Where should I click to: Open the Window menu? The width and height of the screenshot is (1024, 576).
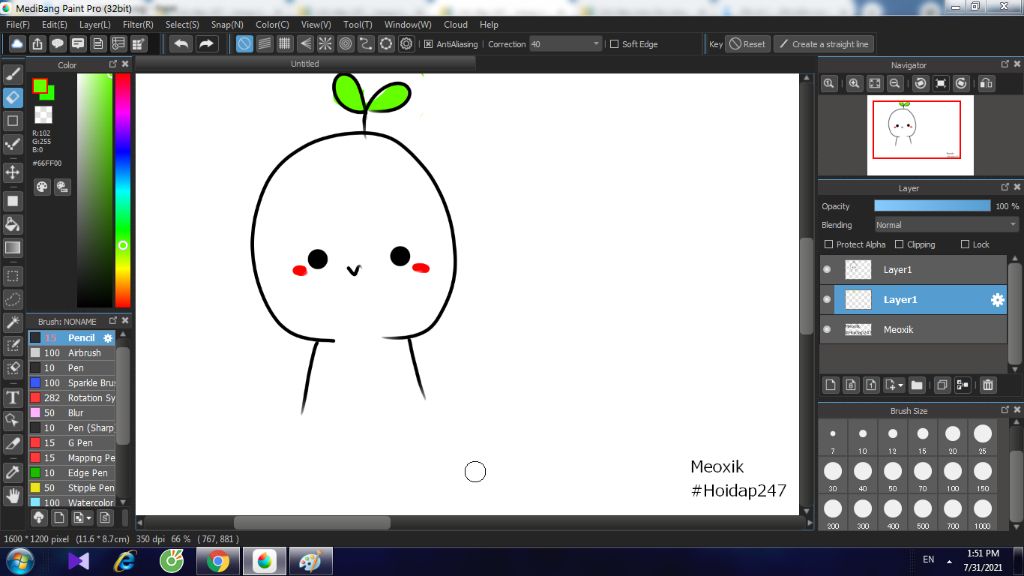tap(408, 25)
